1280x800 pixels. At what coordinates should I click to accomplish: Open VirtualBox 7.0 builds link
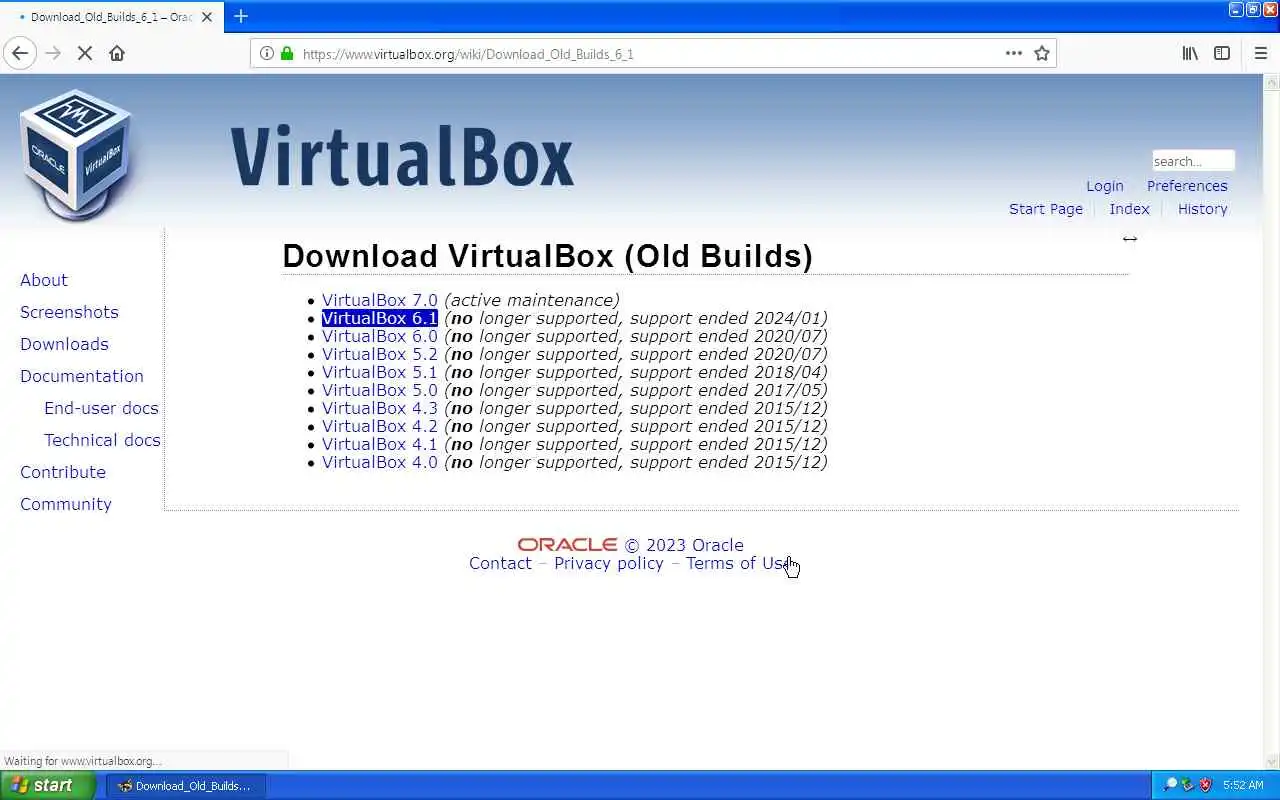click(x=380, y=300)
